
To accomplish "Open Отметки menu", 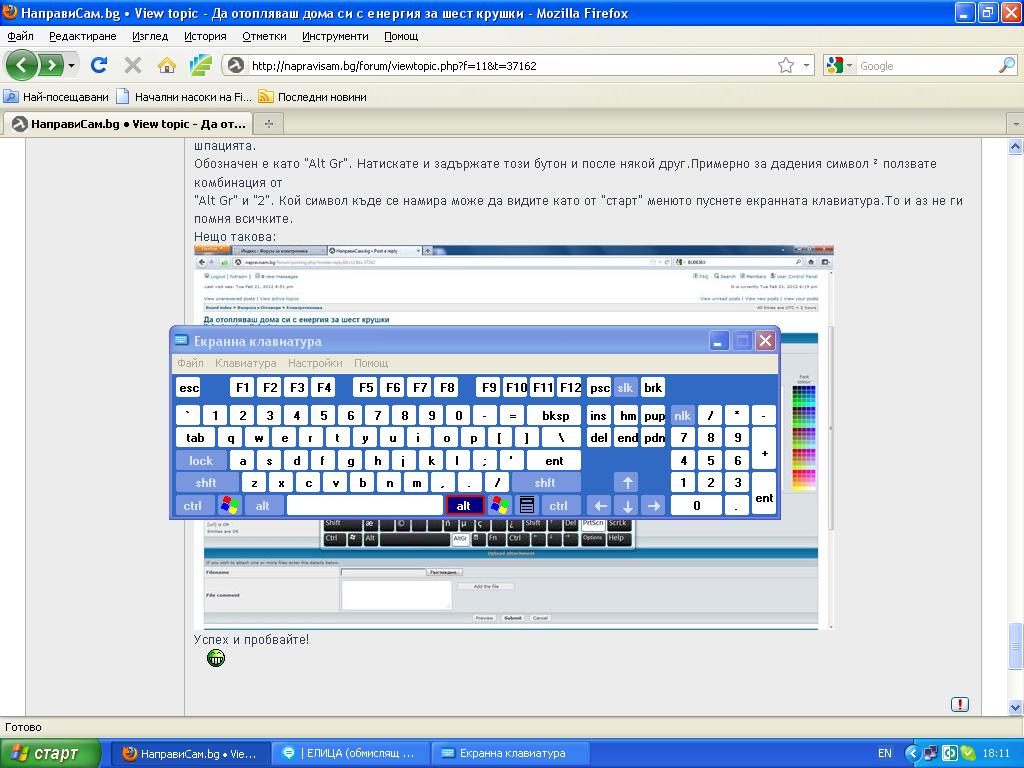I will (264, 36).
